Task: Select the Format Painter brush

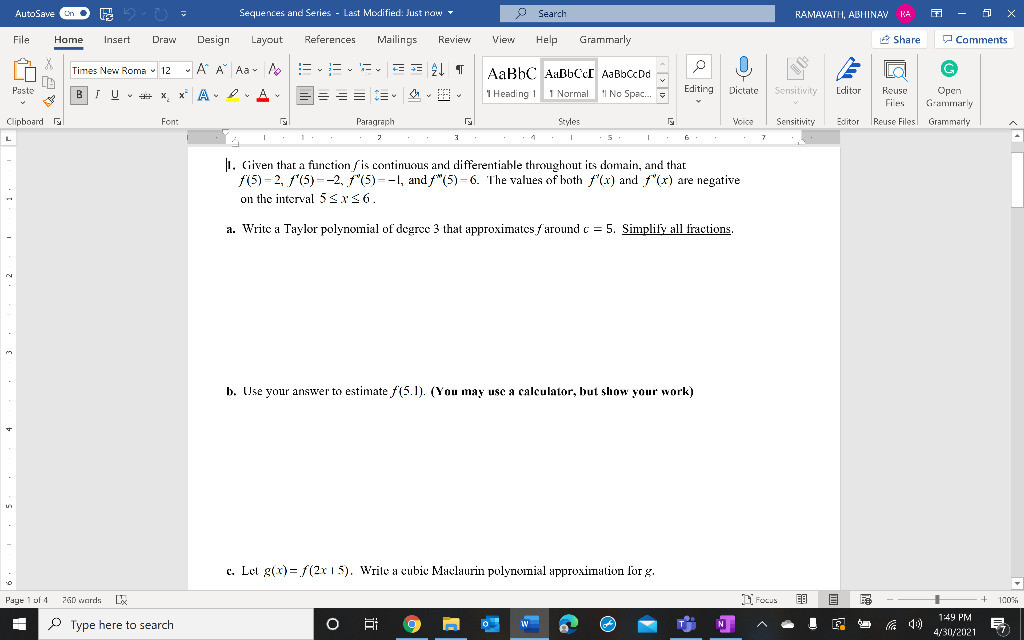Action: pos(48,101)
